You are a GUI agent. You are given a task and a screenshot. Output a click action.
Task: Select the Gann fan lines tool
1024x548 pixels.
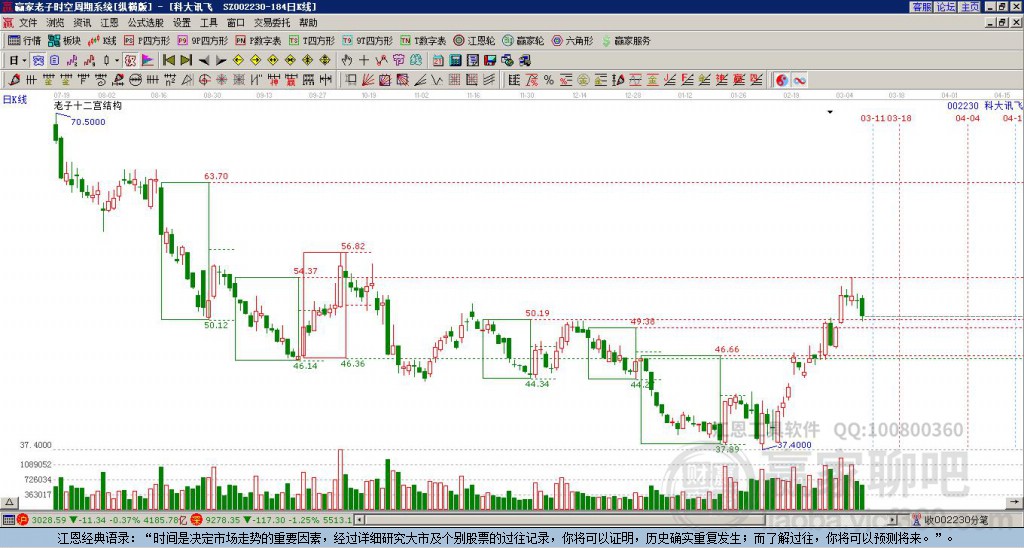[368, 80]
